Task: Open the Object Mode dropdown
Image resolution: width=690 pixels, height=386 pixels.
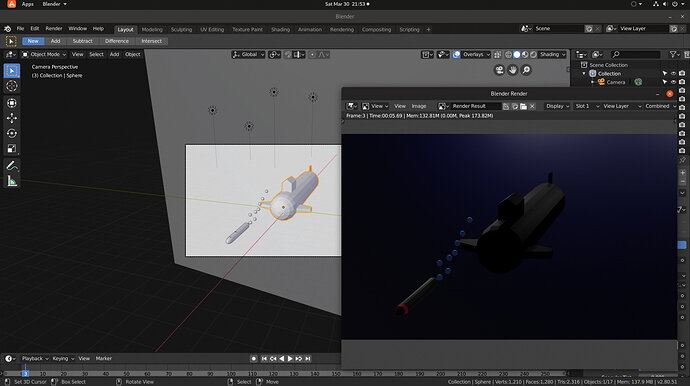Action: (x=44, y=55)
